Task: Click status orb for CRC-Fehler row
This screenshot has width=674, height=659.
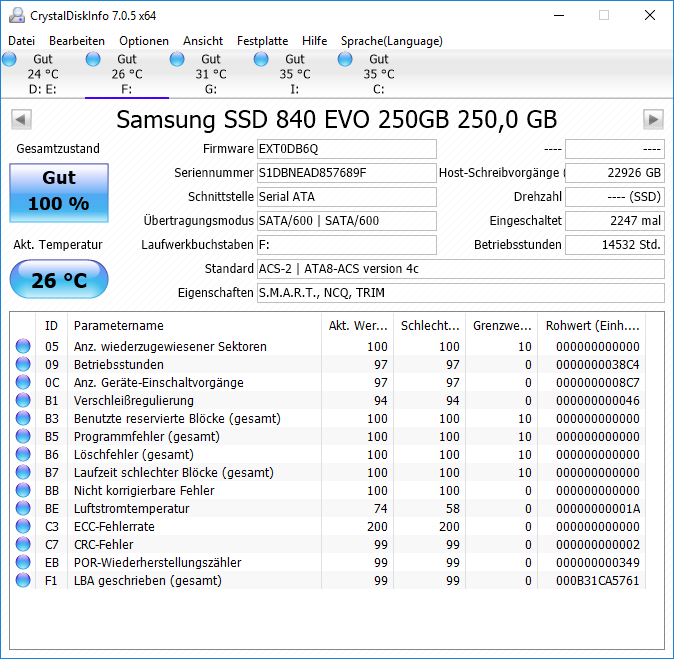Action: [x=23, y=545]
